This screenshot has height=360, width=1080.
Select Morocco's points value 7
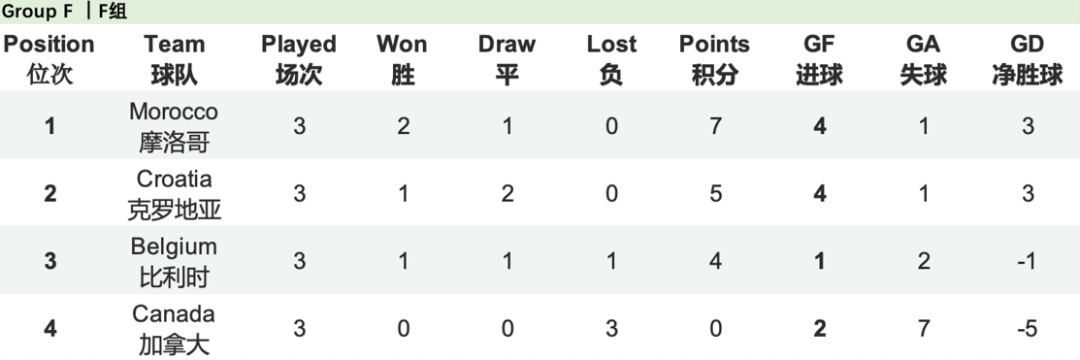(x=716, y=127)
